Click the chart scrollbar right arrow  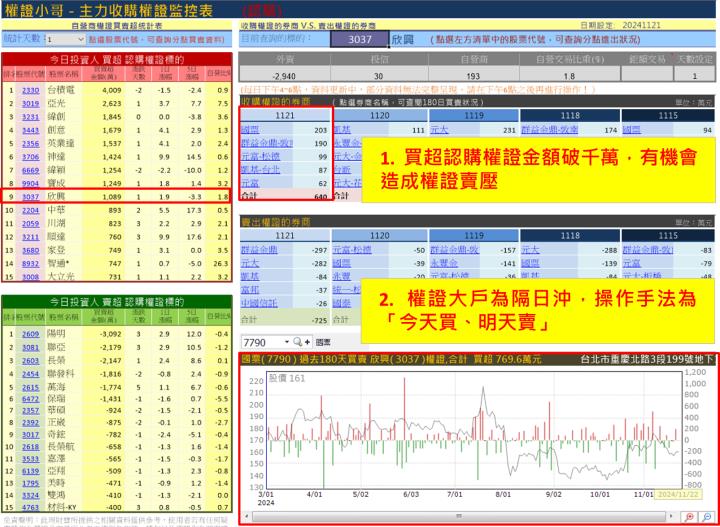[673, 516]
